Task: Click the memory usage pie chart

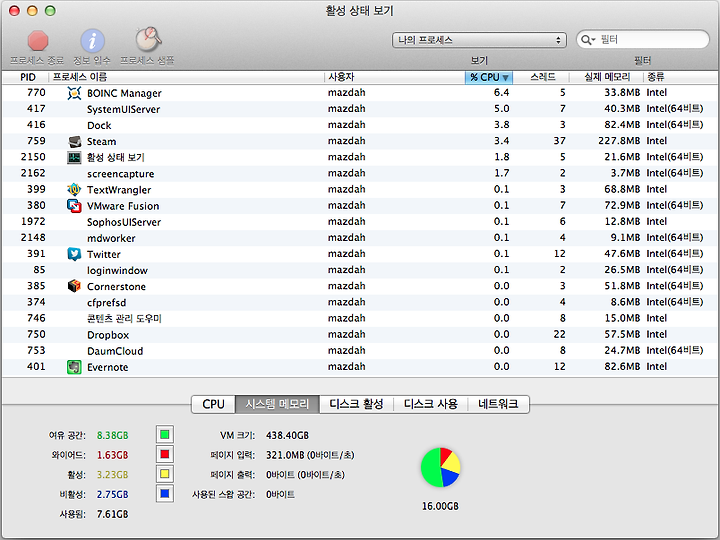Action: (440, 467)
